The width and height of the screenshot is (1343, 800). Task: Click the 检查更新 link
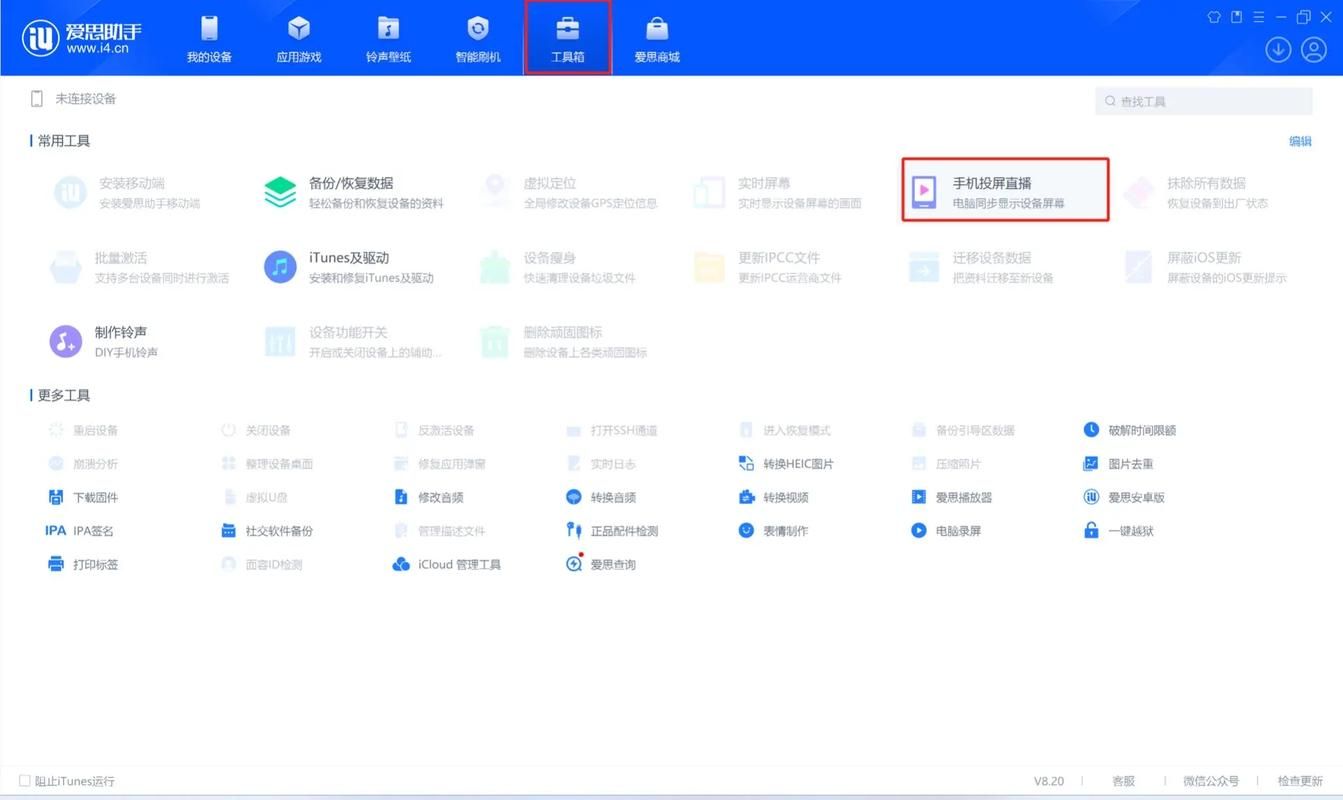(1300, 781)
